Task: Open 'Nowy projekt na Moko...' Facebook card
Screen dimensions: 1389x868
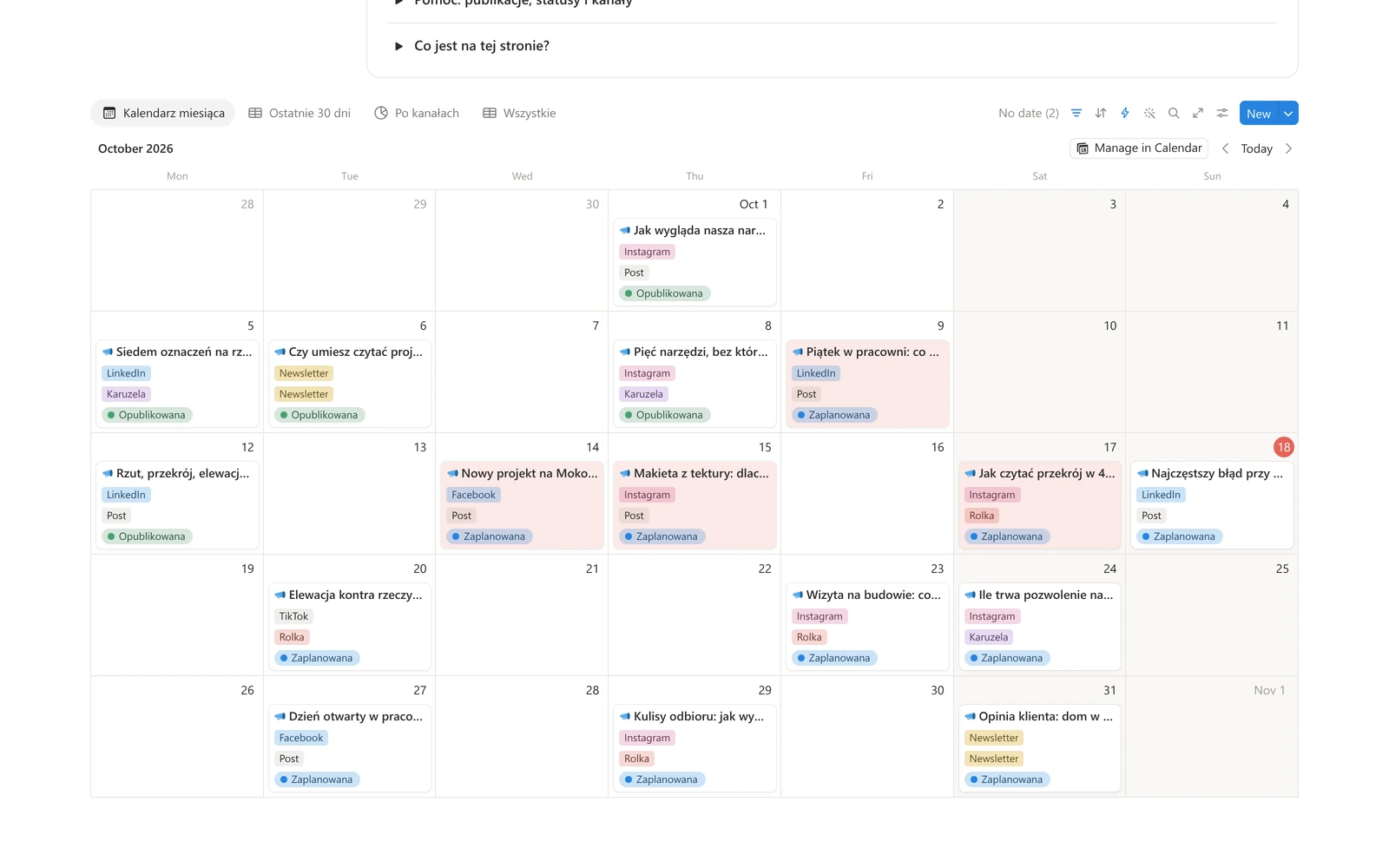Action: 522,505
